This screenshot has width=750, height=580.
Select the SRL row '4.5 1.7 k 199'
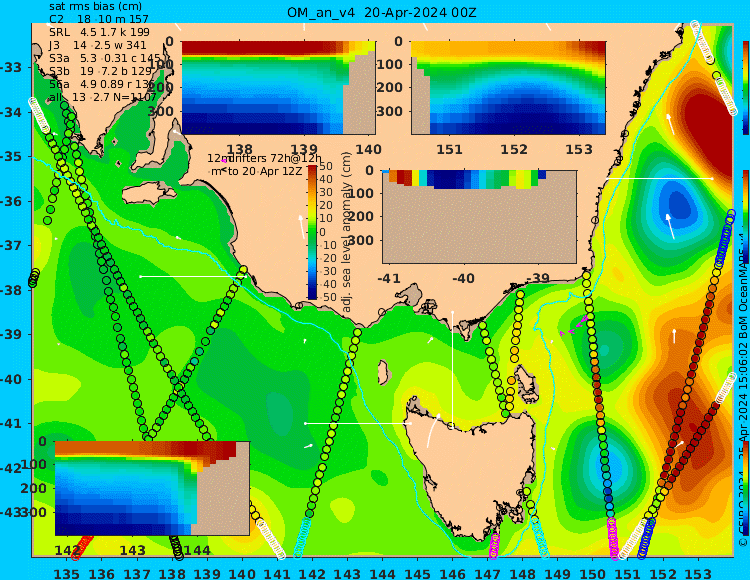pyautogui.click(x=99, y=32)
